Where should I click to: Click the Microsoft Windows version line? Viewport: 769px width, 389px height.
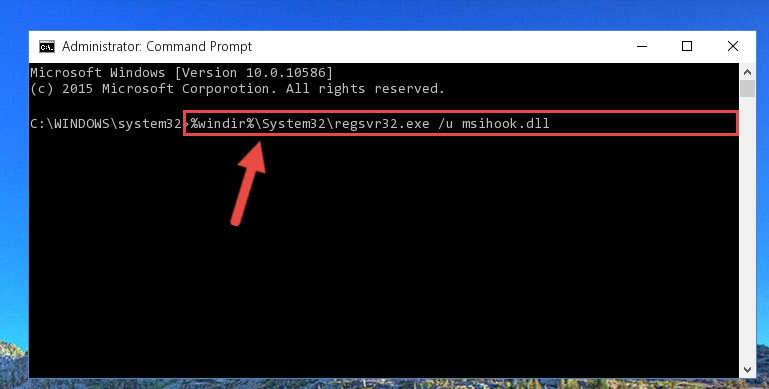(x=181, y=73)
